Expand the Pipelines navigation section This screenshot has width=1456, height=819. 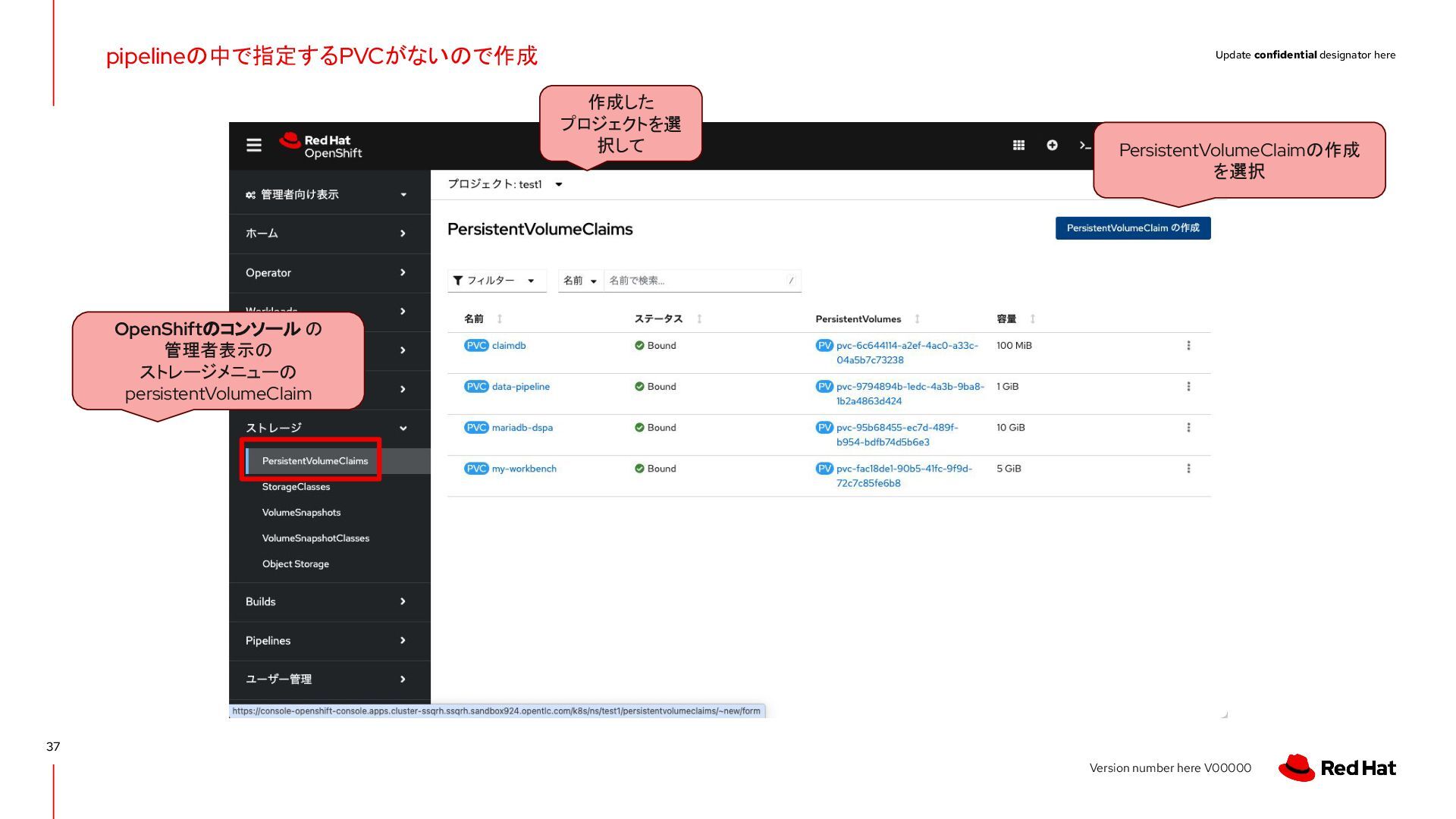coord(329,641)
